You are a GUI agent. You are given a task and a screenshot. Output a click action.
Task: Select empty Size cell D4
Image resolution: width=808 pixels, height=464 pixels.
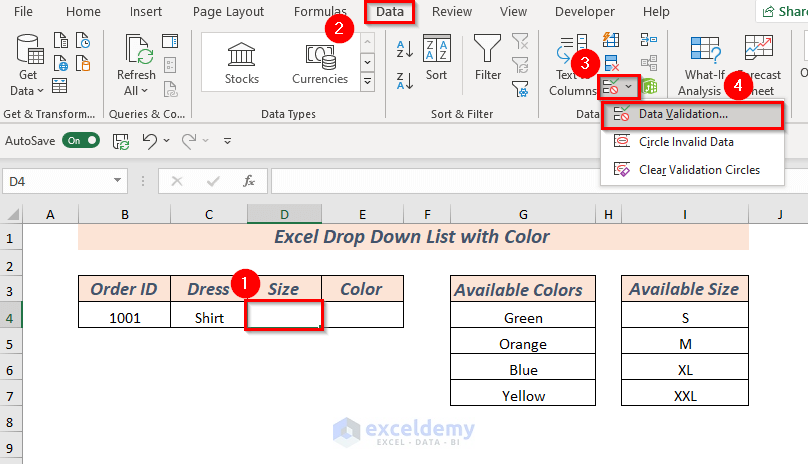[284, 315]
